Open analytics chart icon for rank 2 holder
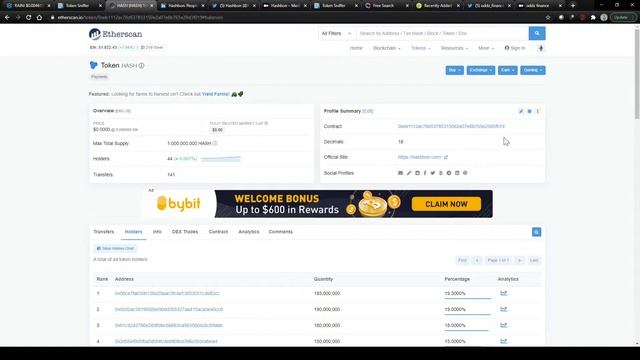The width and height of the screenshot is (640, 360). (504, 309)
